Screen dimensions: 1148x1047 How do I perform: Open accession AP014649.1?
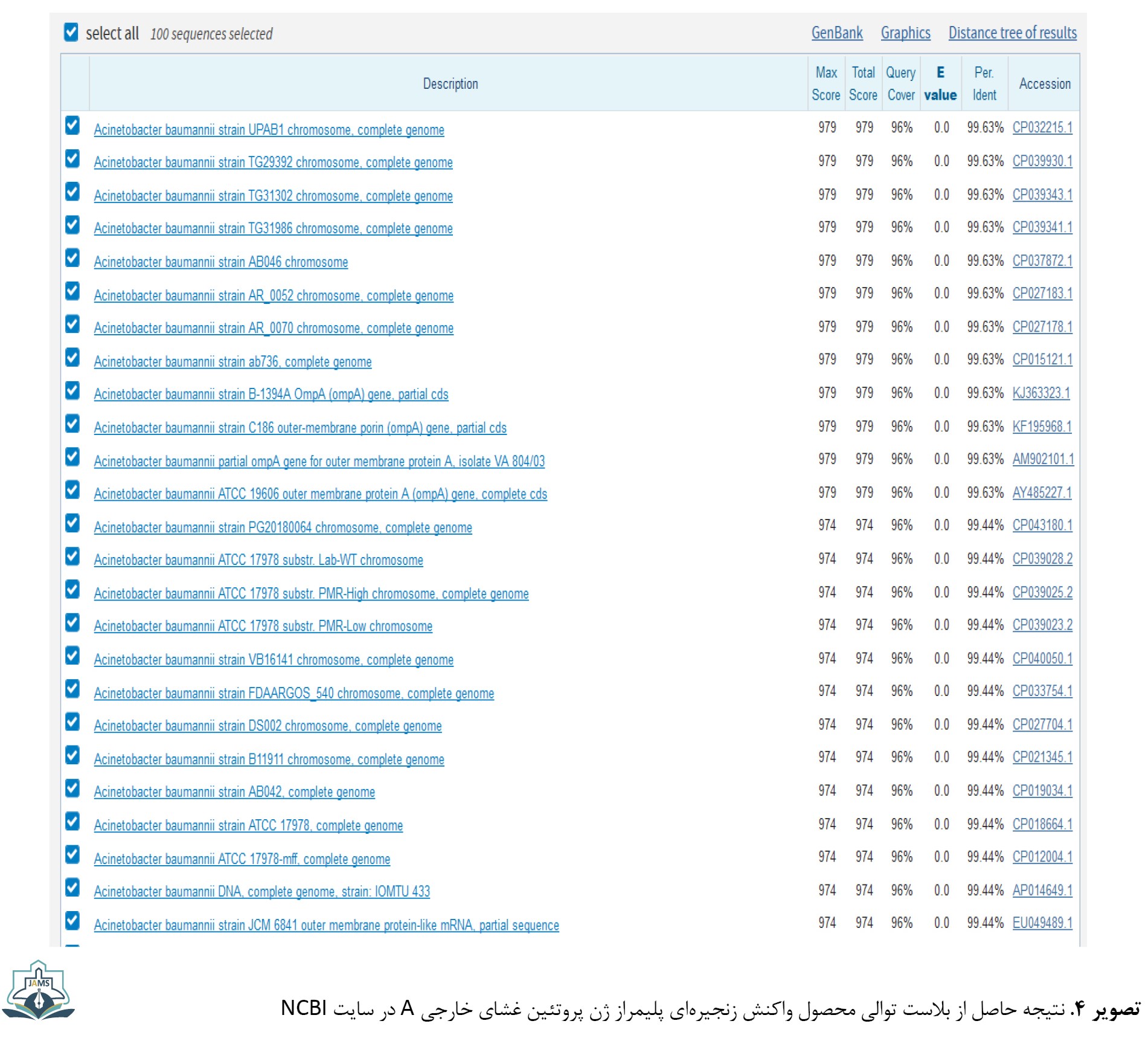click(1042, 890)
